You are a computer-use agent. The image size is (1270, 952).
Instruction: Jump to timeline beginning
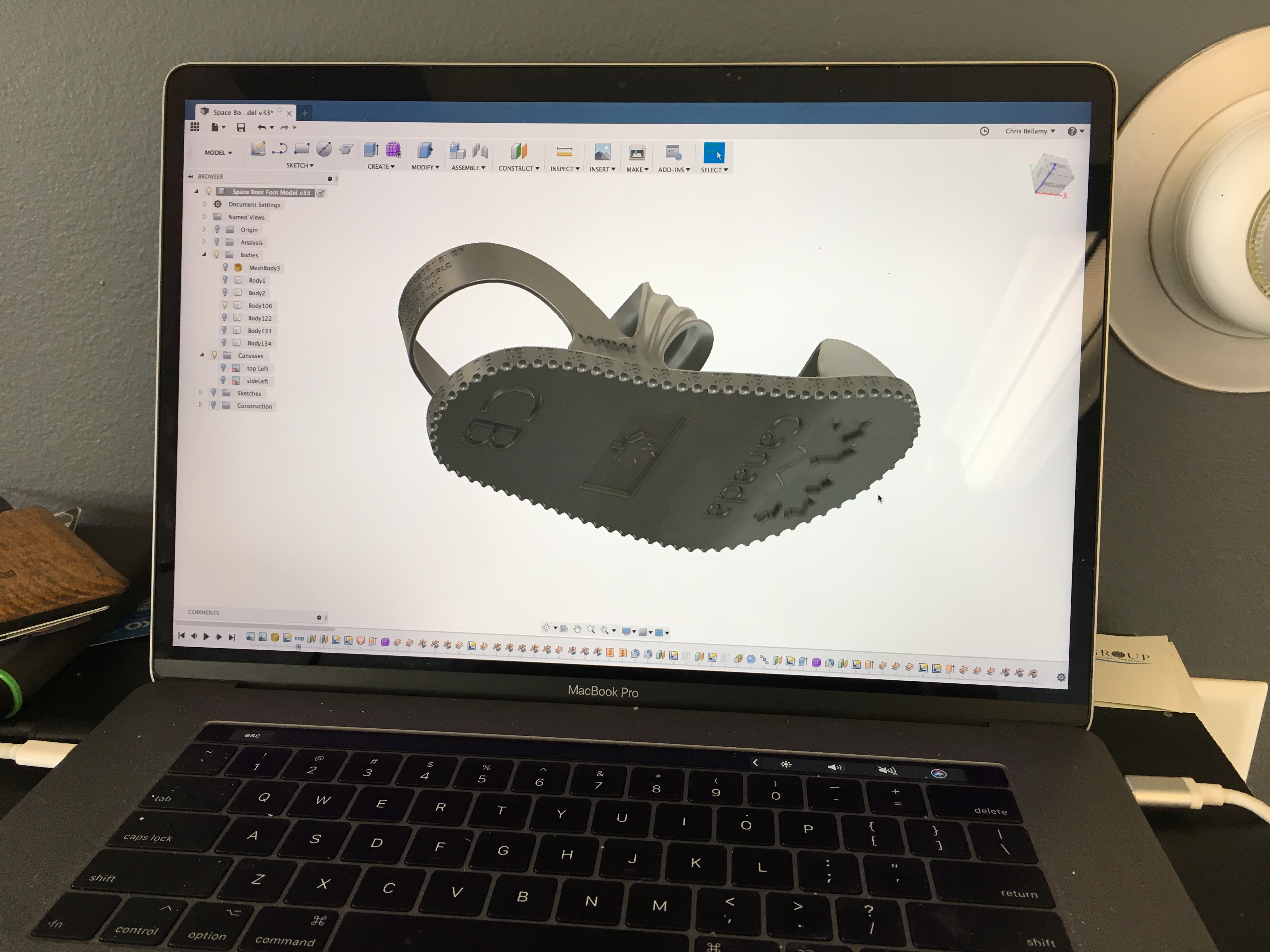(x=181, y=636)
